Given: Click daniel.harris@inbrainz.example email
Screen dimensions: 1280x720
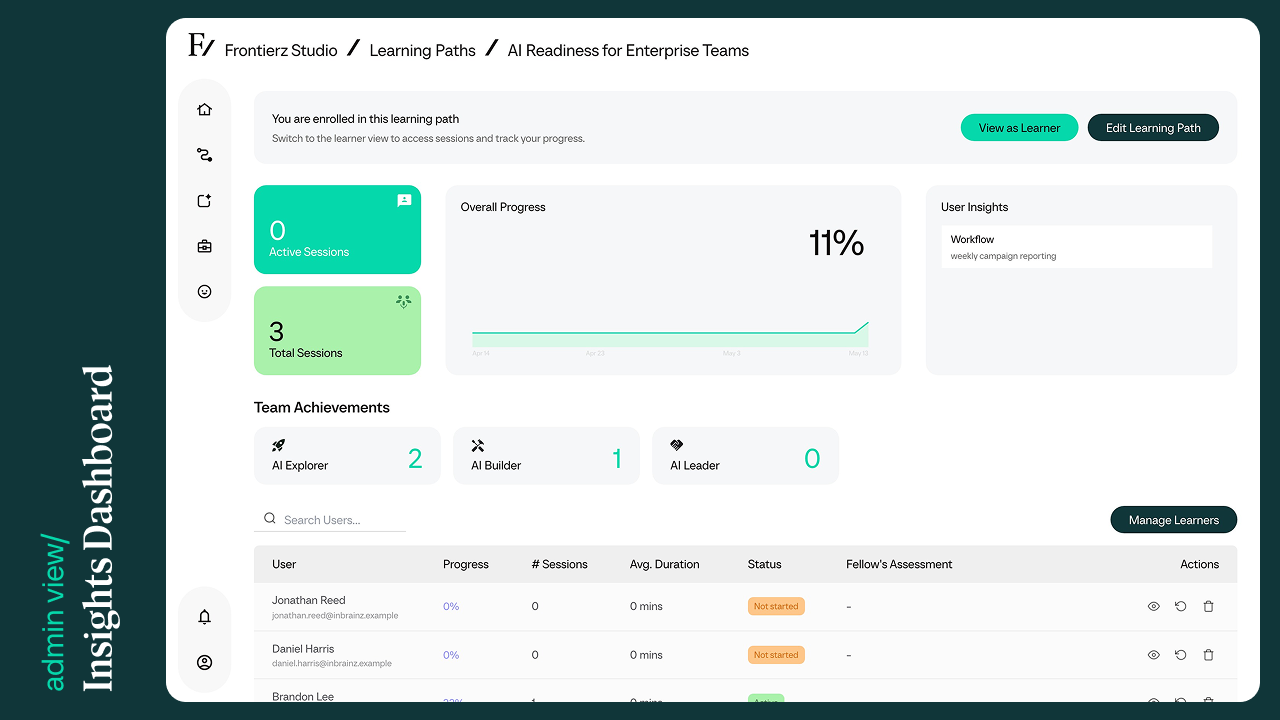Looking at the screenshot, I should (x=332, y=664).
